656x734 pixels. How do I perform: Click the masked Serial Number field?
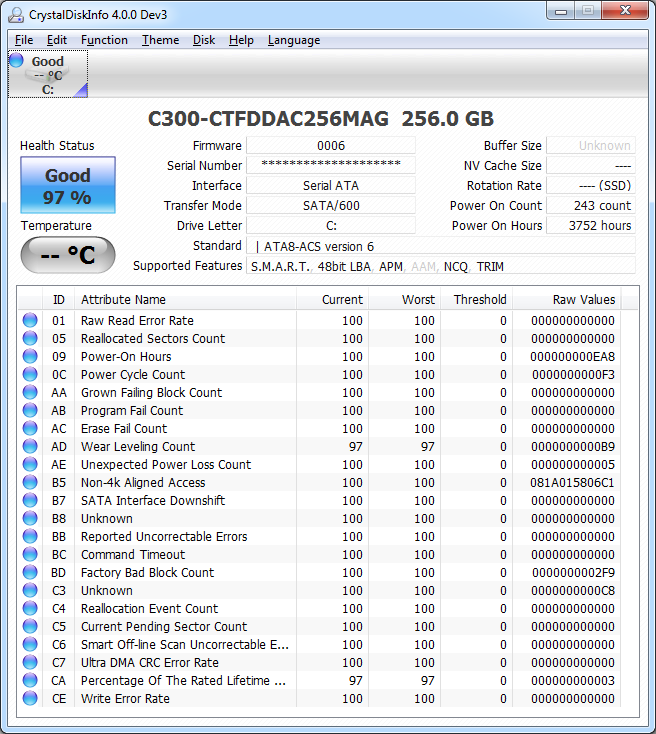[x=331, y=165]
